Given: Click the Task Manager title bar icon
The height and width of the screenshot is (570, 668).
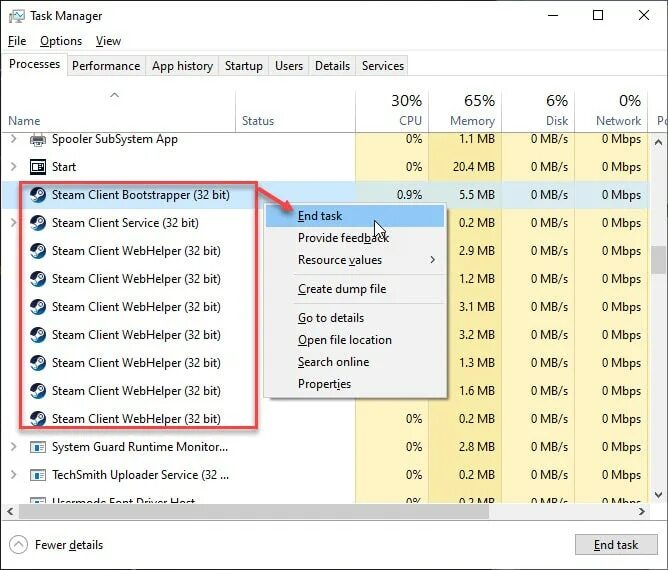Looking at the screenshot, I should pyautogui.click(x=17, y=16).
